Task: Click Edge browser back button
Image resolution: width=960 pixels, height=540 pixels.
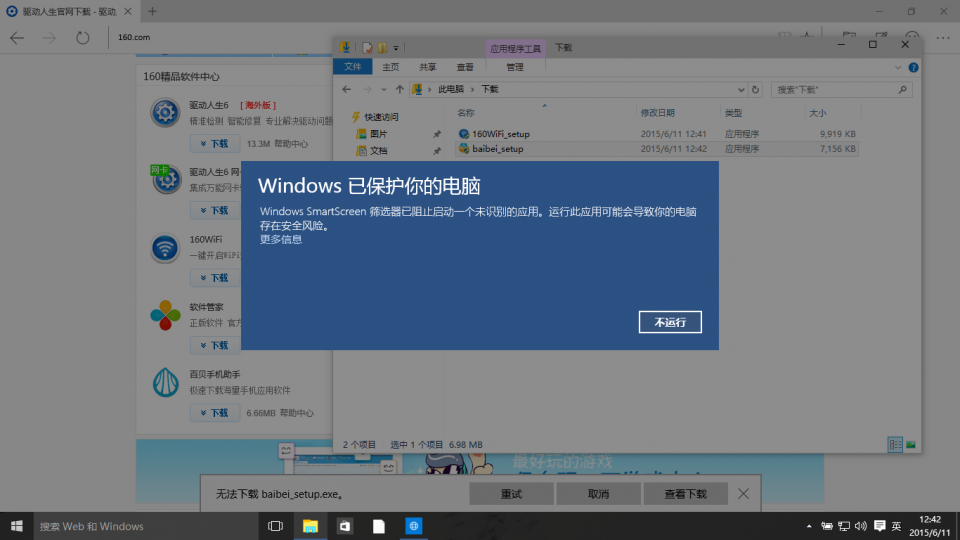Action: (x=17, y=37)
